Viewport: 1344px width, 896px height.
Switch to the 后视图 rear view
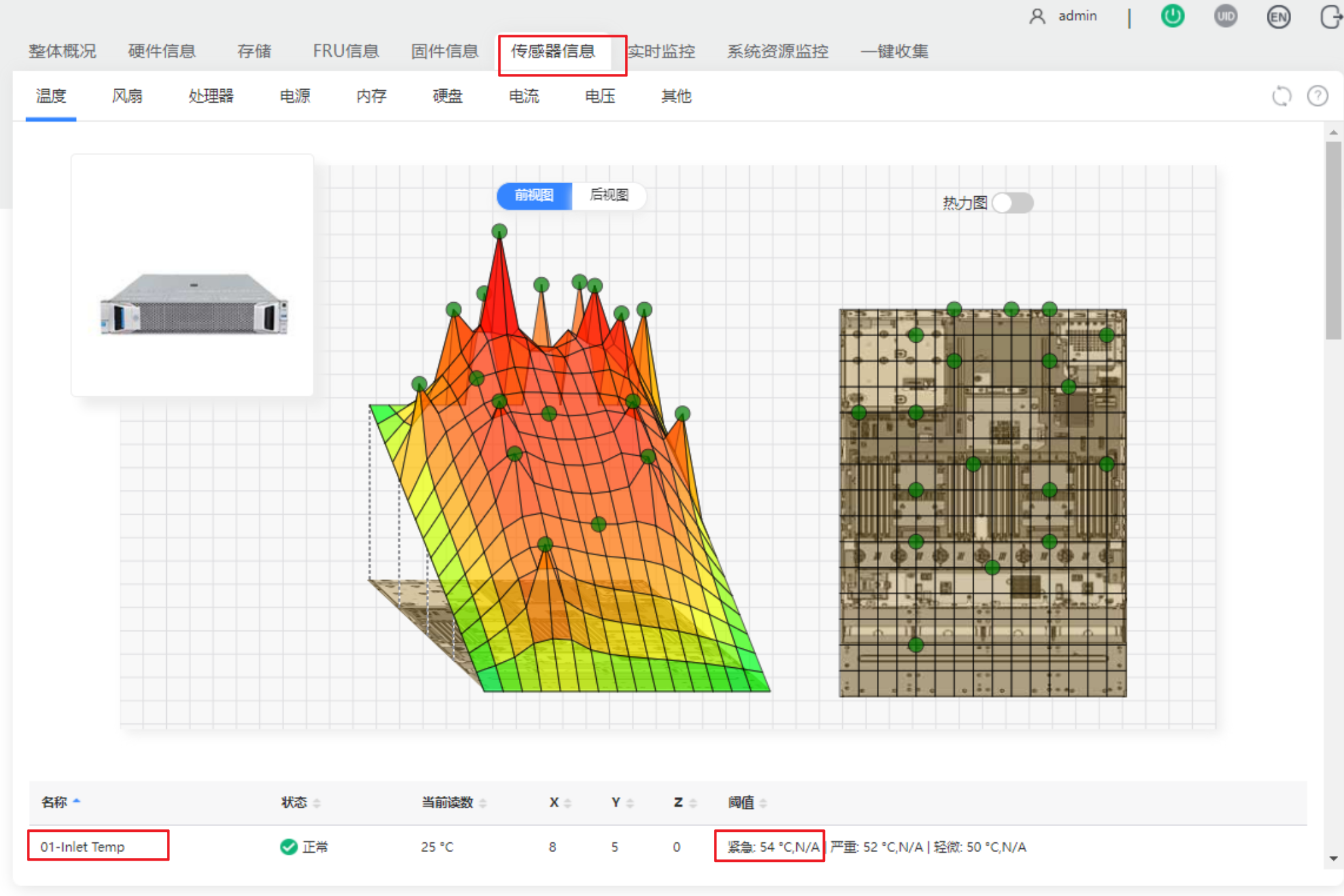609,196
